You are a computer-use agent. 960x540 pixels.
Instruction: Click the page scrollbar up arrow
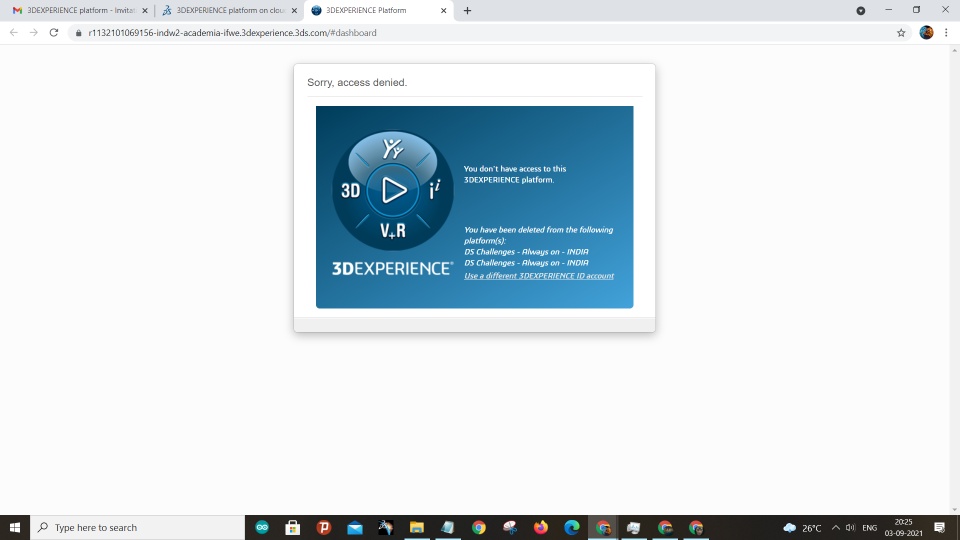(954, 50)
